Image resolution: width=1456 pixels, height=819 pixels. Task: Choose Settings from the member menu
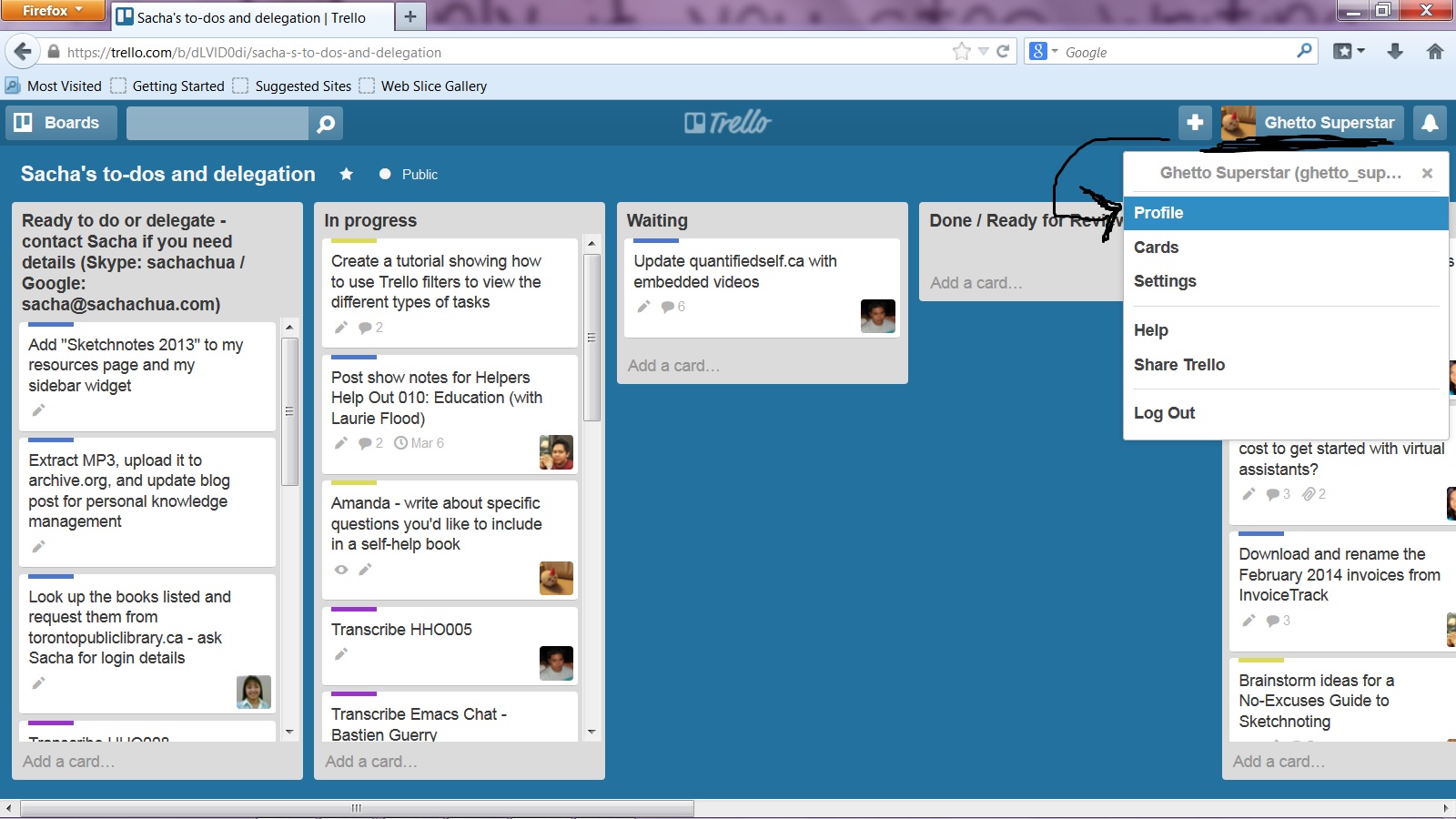click(1286, 281)
